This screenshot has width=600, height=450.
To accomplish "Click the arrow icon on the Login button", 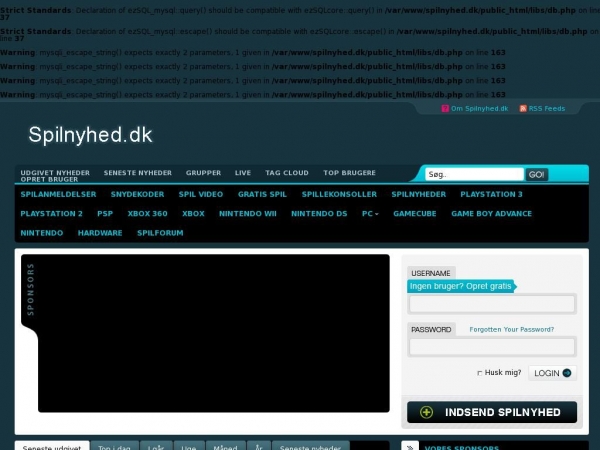I will point(567,373).
